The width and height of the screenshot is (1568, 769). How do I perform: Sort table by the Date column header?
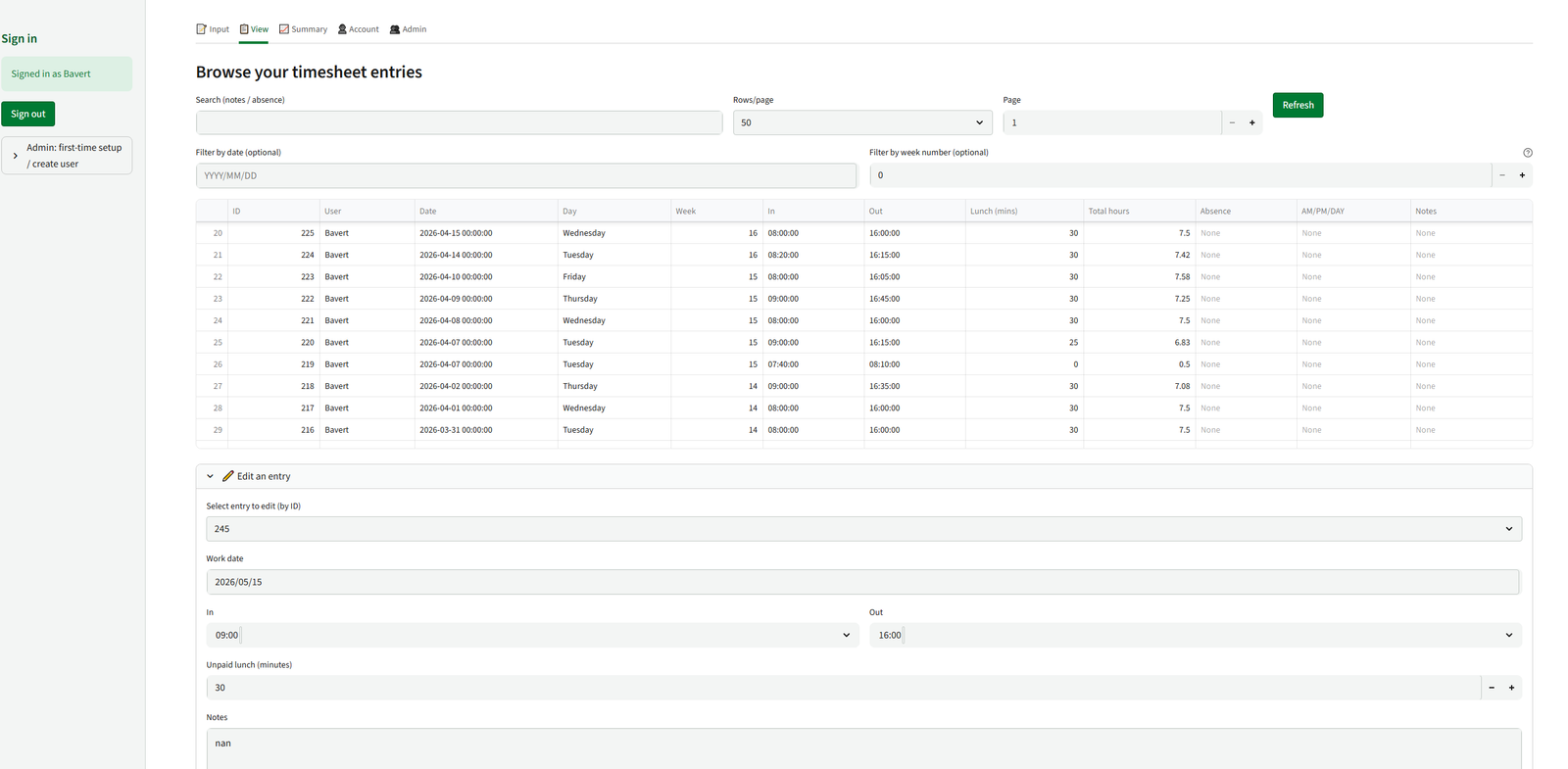click(x=486, y=211)
